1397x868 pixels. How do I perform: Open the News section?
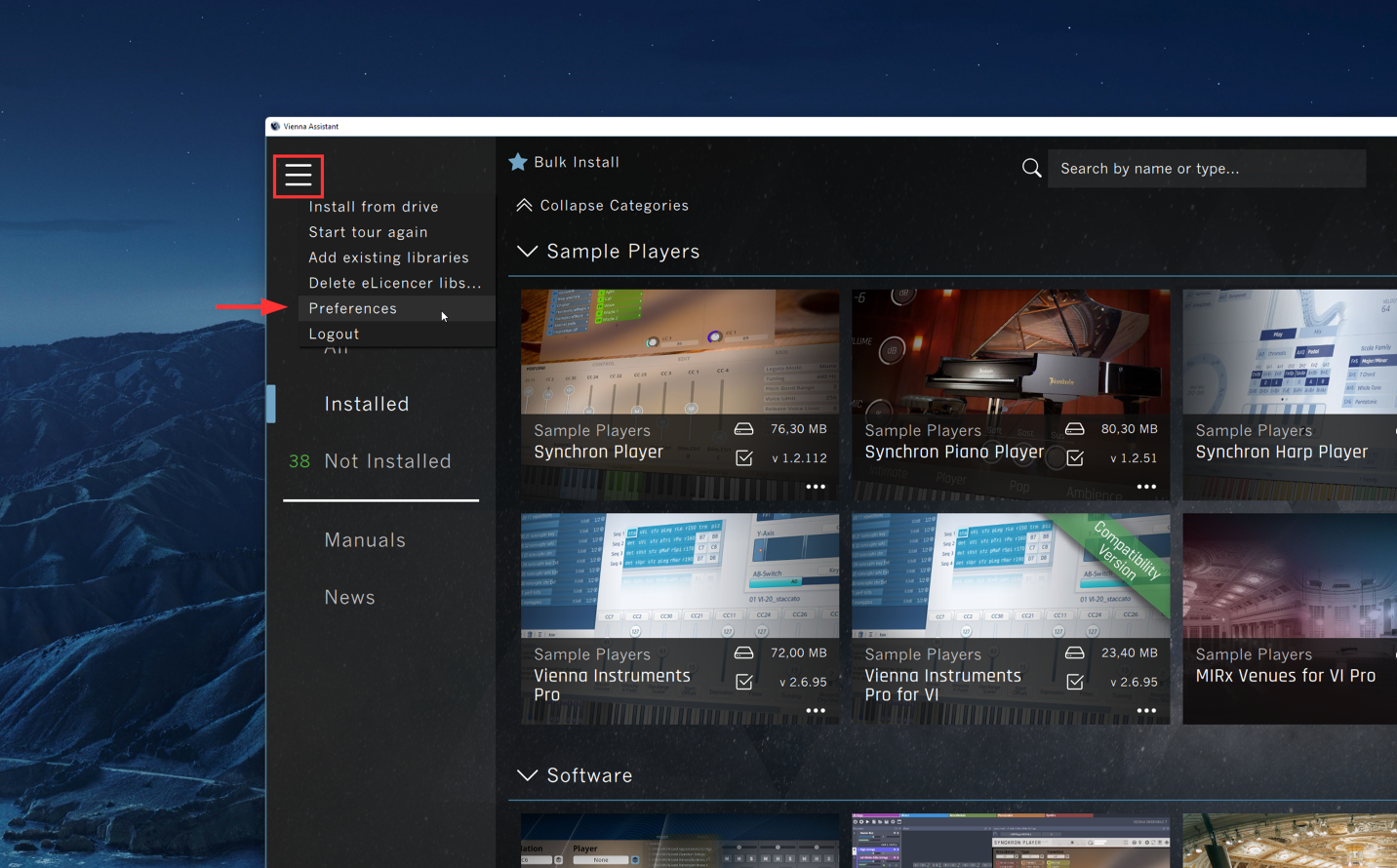click(349, 597)
